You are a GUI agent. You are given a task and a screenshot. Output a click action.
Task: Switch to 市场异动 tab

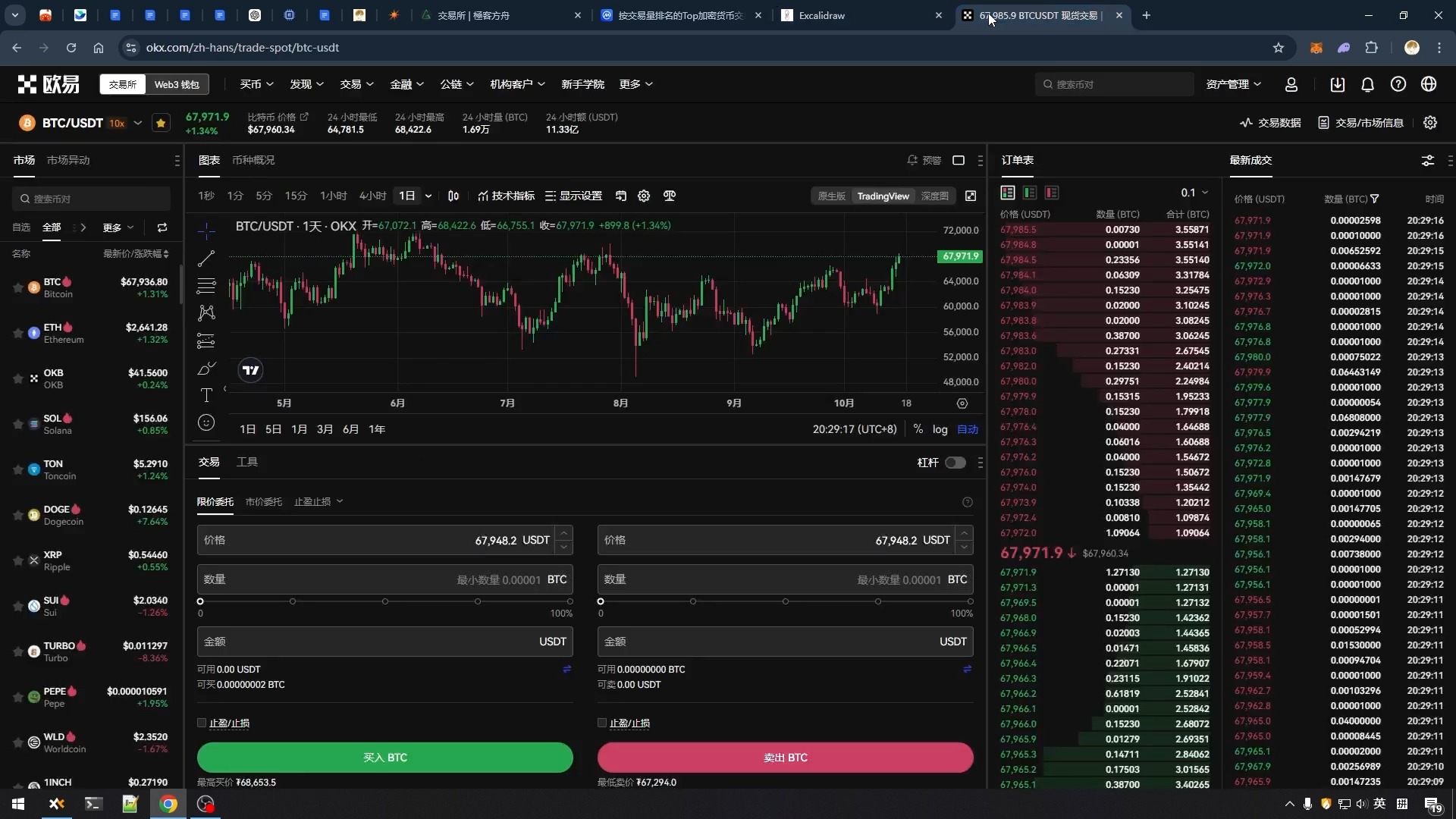(68, 160)
